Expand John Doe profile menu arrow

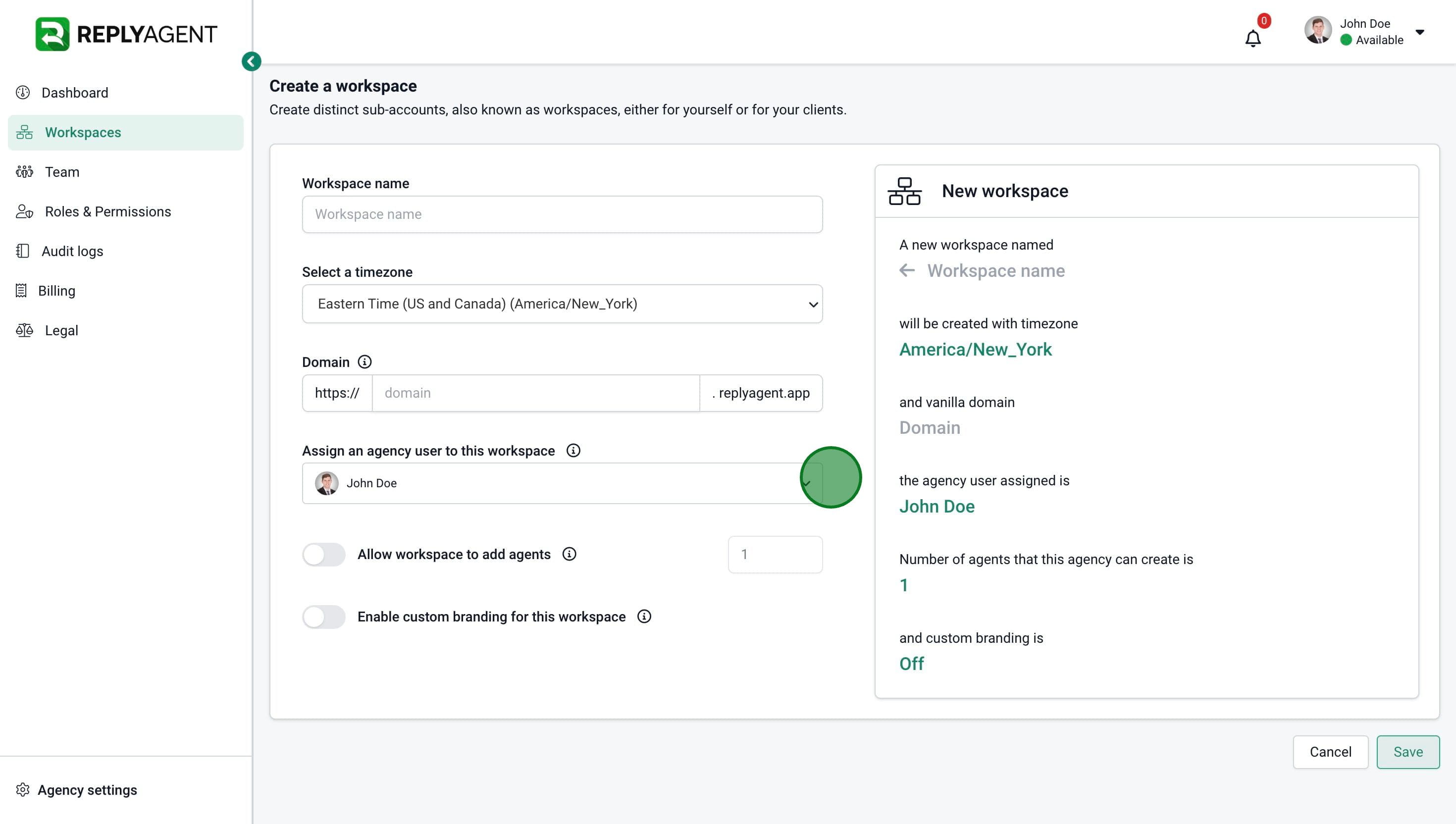pos(1419,32)
